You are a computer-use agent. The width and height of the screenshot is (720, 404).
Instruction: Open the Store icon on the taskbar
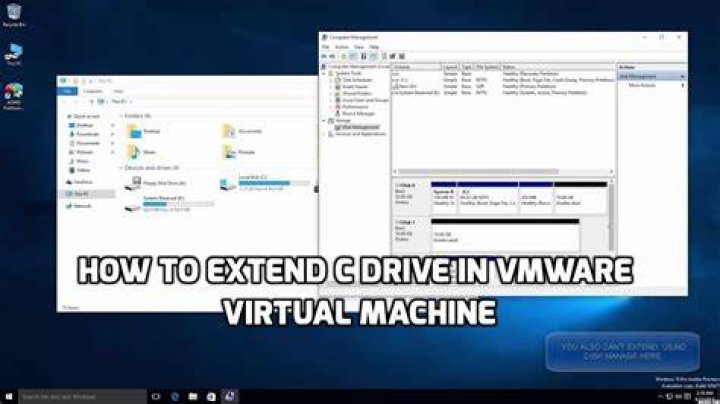click(211, 396)
